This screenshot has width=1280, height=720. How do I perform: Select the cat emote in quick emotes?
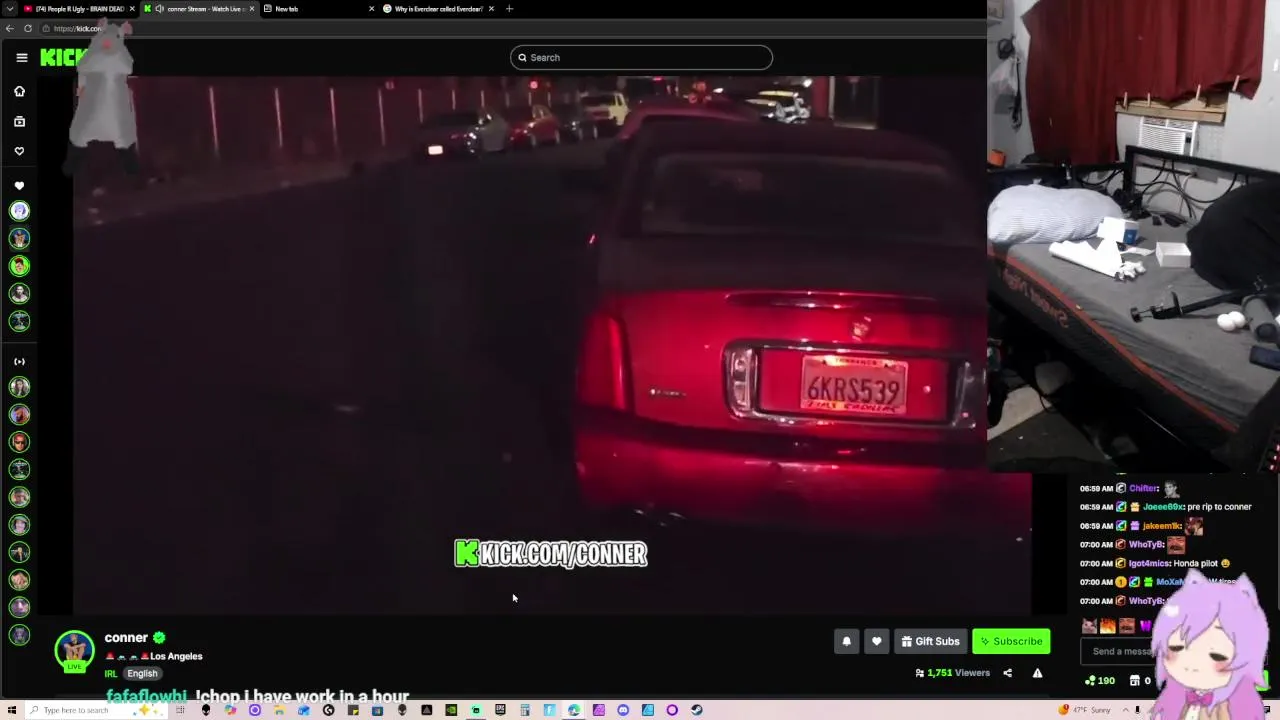coord(1089,626)
